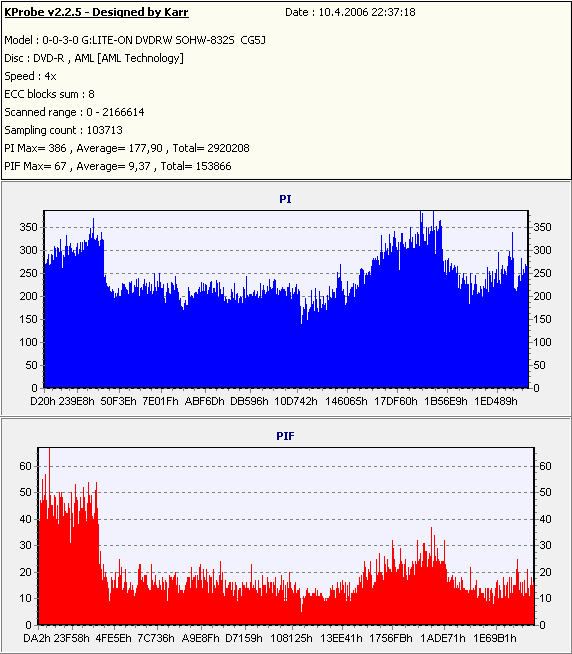Click the PI chart title
Screen dimensions: 572x654
coord(285,199)
